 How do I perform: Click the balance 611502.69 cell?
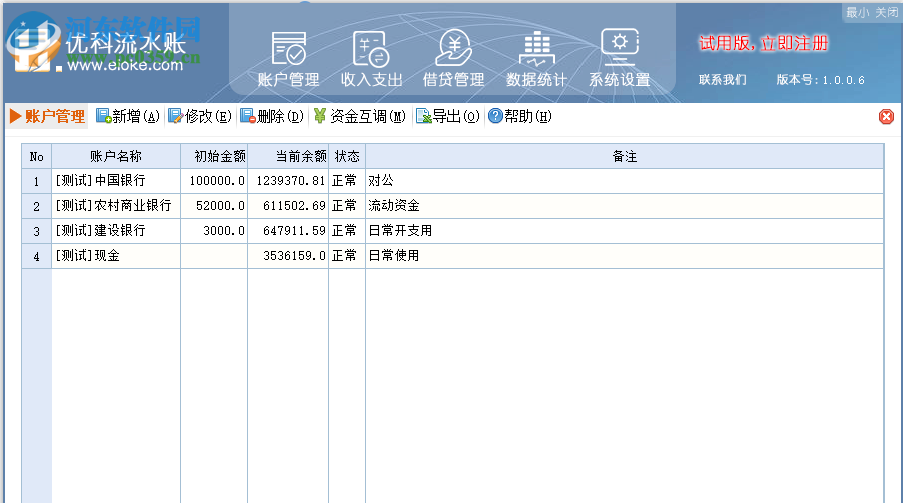(288, 206)
